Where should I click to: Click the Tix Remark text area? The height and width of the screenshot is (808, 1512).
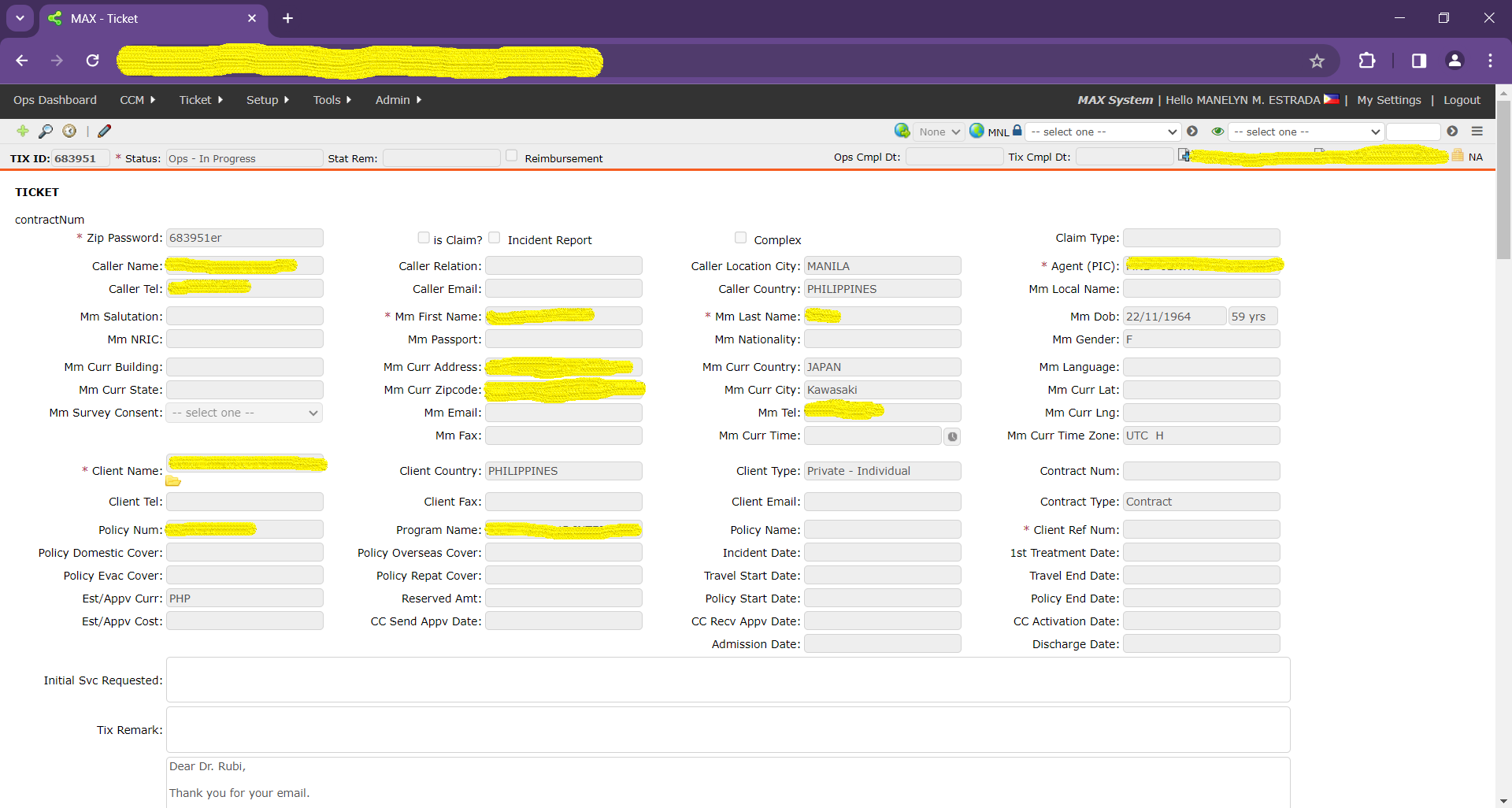(x=728, y=729)
